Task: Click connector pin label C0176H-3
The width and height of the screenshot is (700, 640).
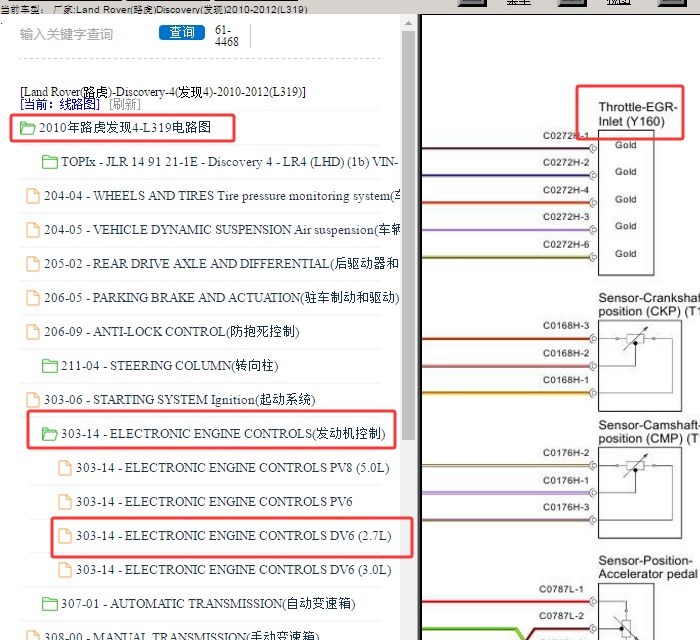Action: click(x=566, y=507)
